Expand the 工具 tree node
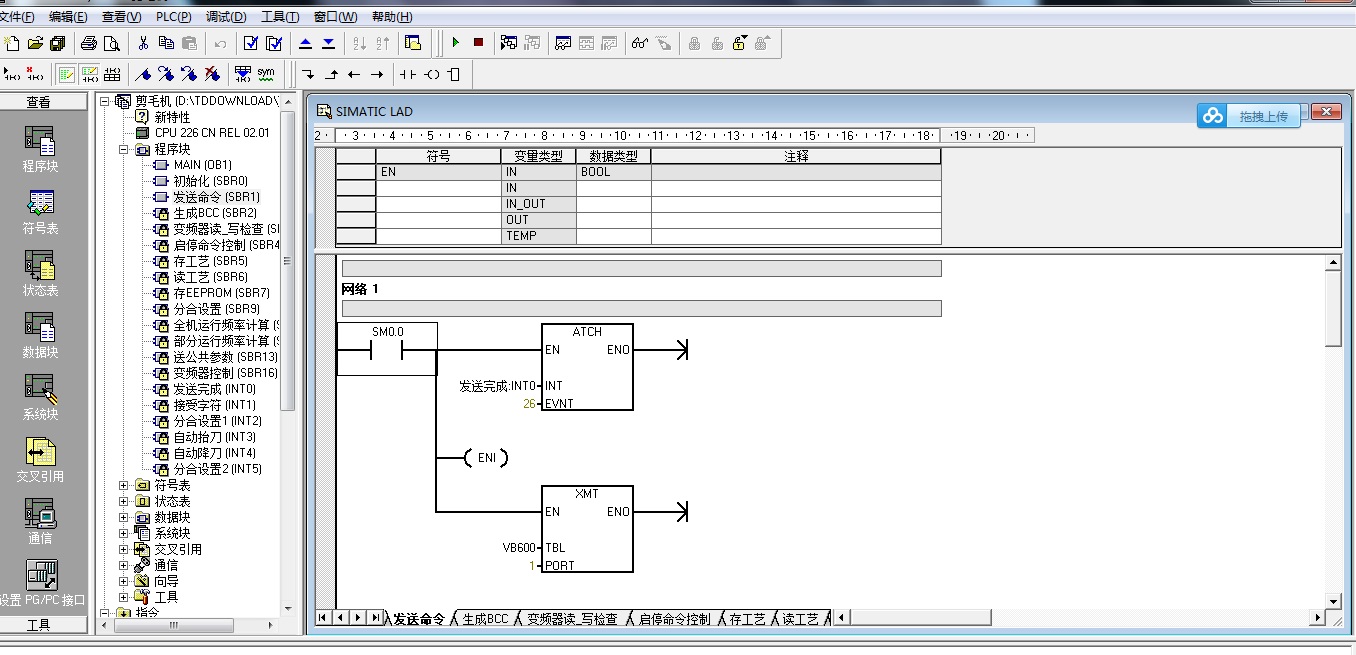 [124, 597]
